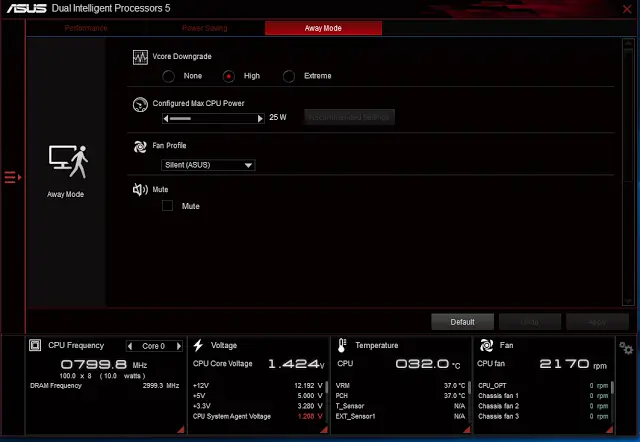The width and height of the screenshot is (640, 442).
Task: Click the CPU System Agent Voltage row
Action: (x=258, y=416)
